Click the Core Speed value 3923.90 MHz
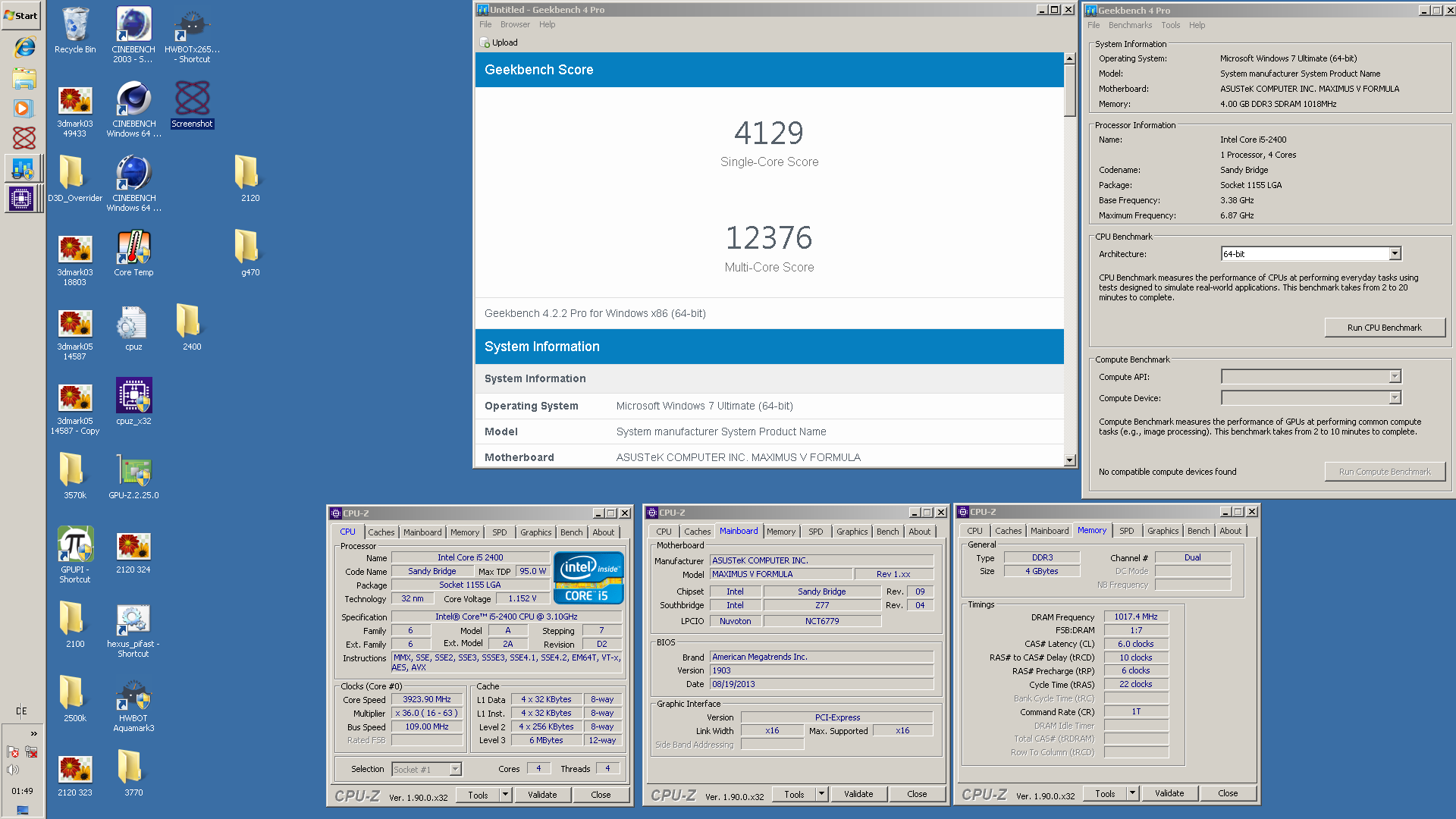 coord(427,699)
